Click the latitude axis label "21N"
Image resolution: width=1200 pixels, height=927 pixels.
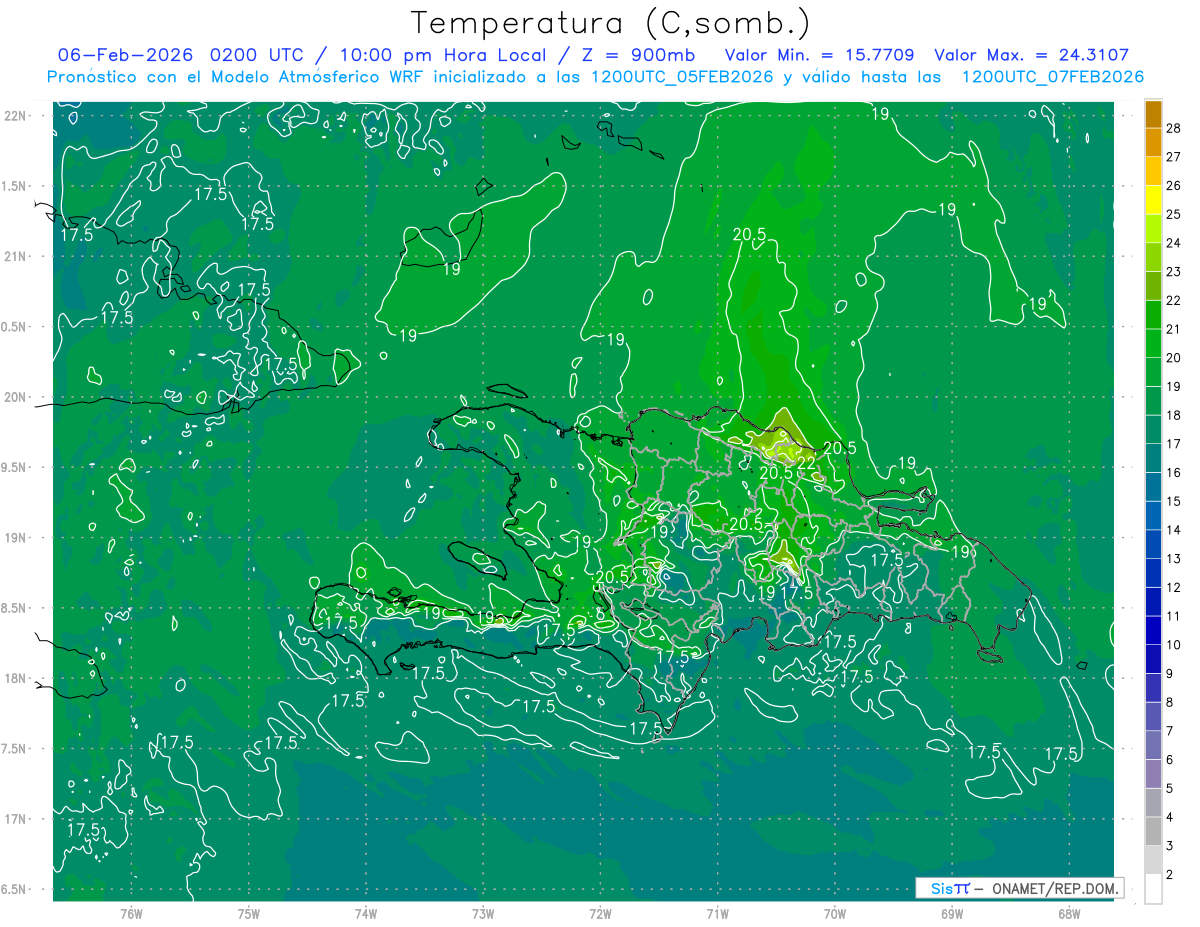(15, 256)
